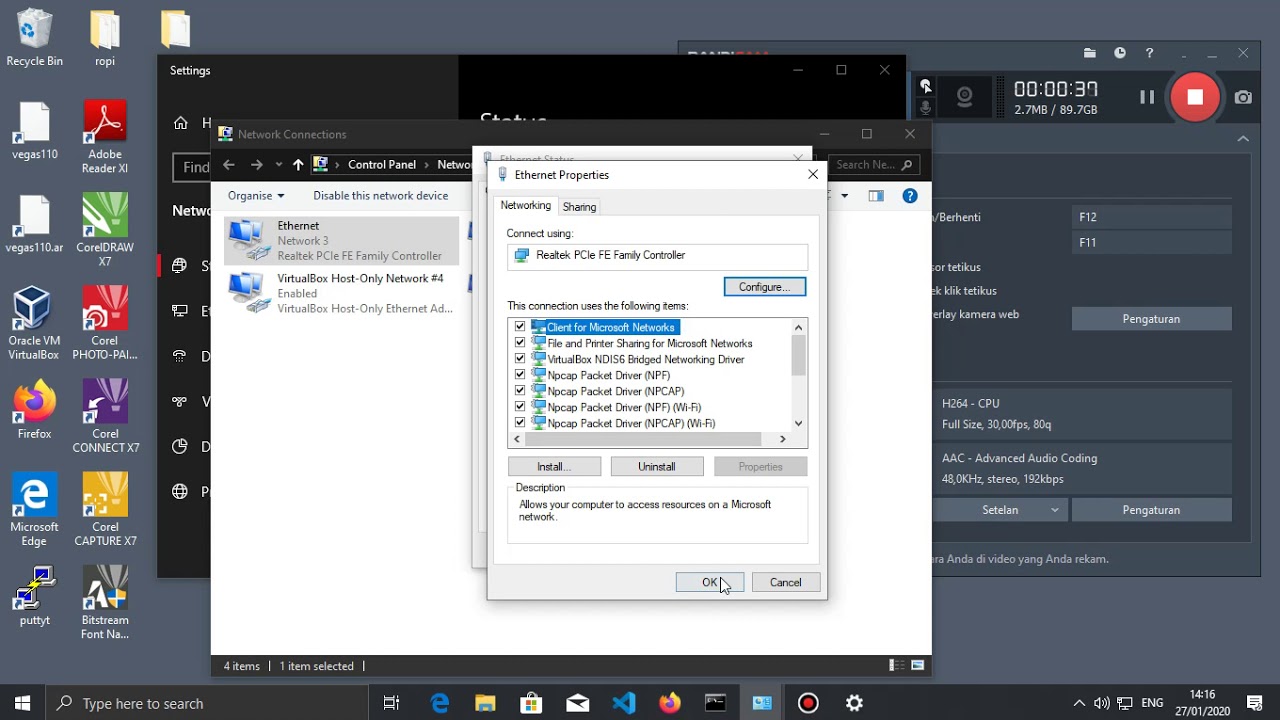This screenshot has width=1280, height=720.
Task: Uncheck Client for Microsoft Networks checkbox
Action: (x=519, y=327)
